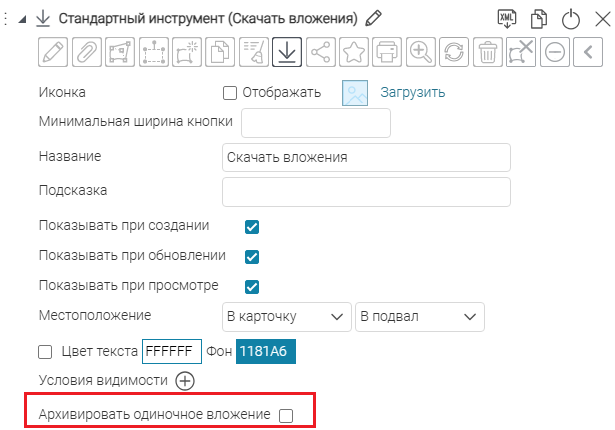Select the paperclip attachment tool icon
Image resolution: width=615 pixels, height=430 pixels.
(x=86, y=52)
